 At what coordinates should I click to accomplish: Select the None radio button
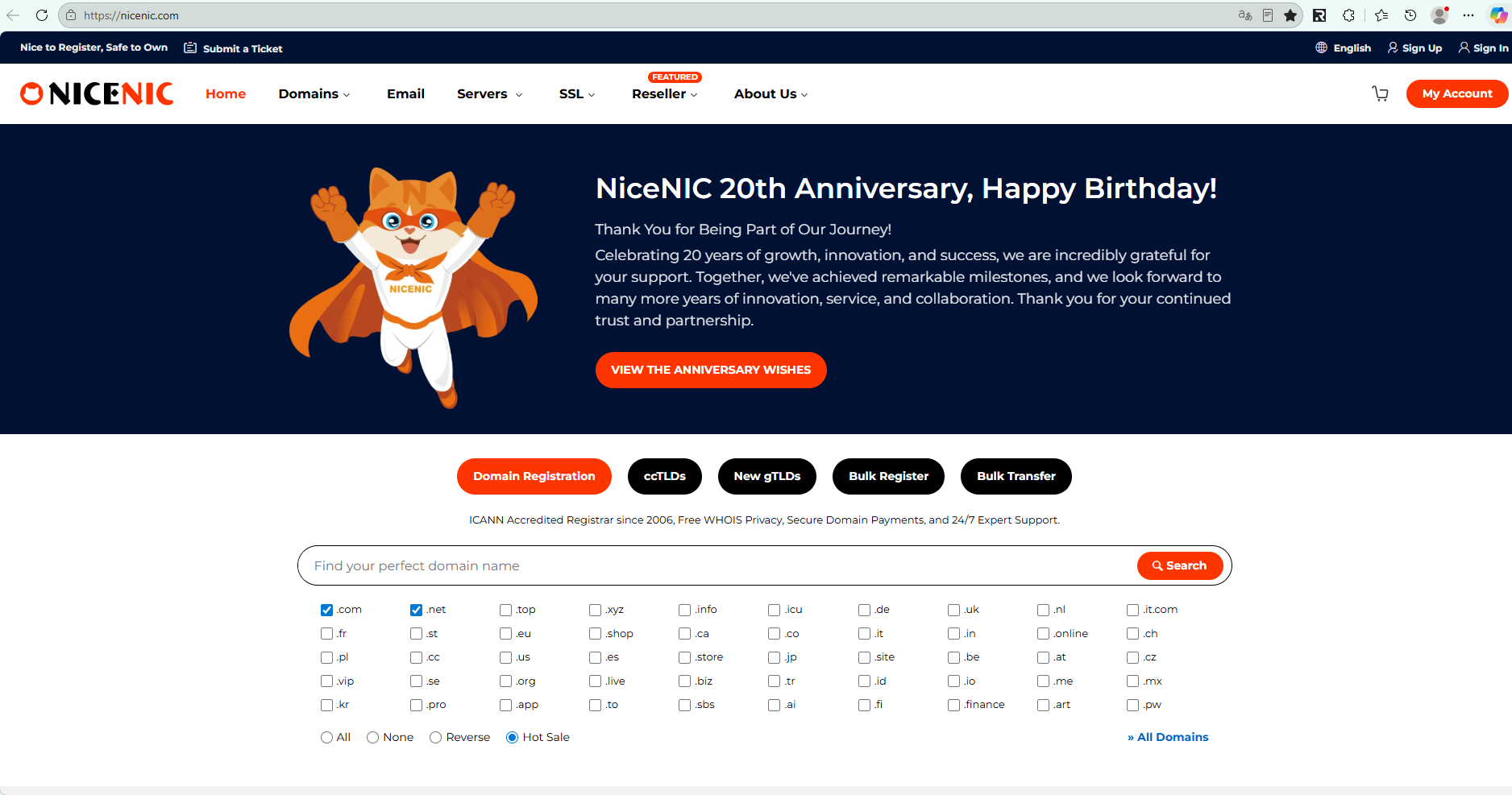pyautogui.click(x=372, y=737)
